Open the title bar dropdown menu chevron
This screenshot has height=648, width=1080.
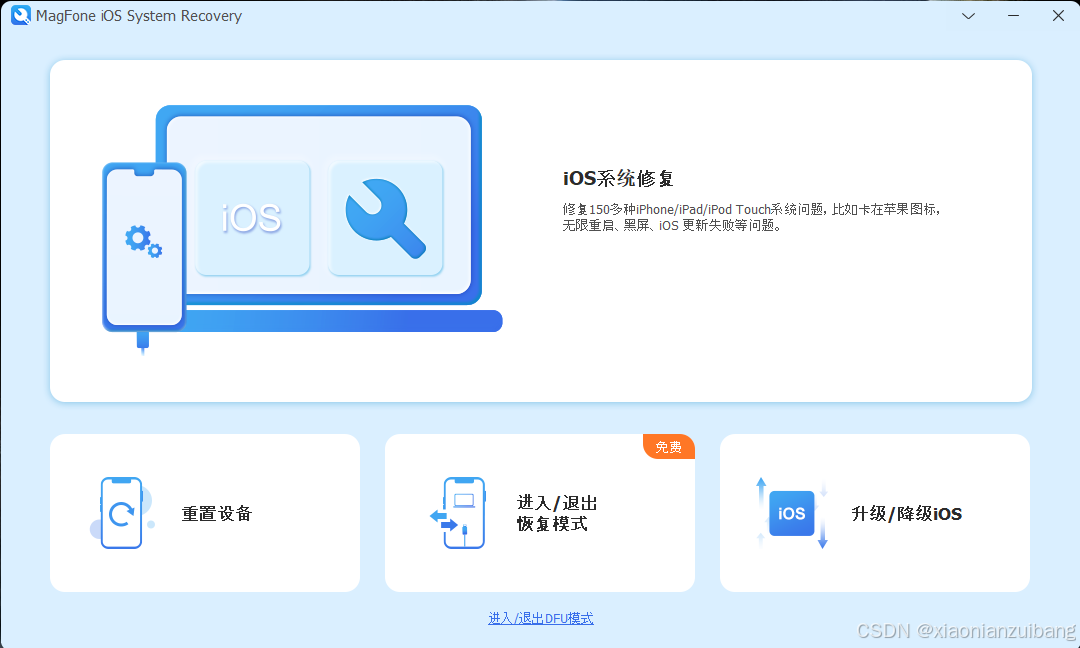[968, 16]
